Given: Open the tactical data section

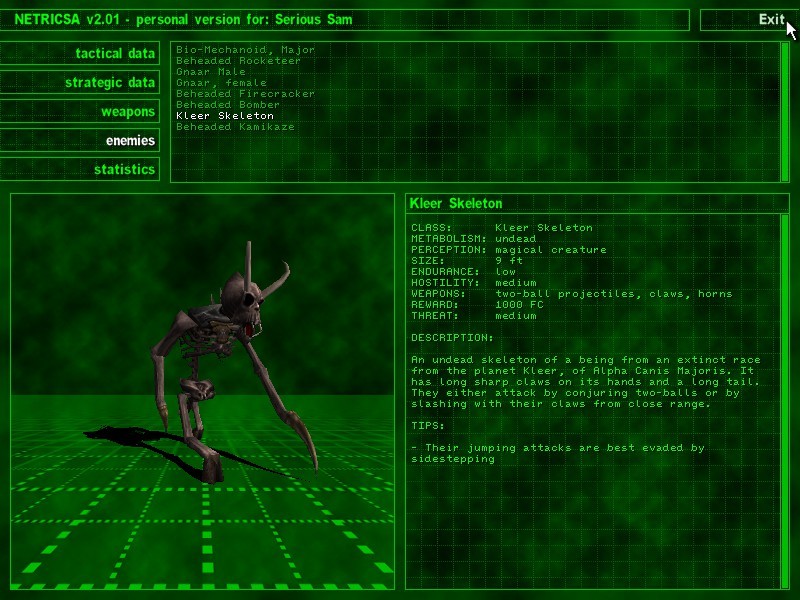Looking at the screenshot, I should (x=80, y=53).
